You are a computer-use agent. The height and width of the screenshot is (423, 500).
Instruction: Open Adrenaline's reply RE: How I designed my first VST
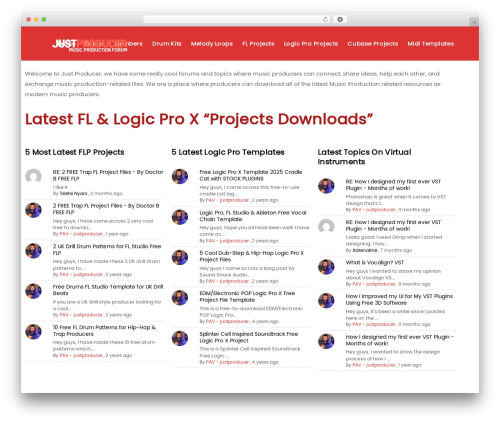click(393, 226)
